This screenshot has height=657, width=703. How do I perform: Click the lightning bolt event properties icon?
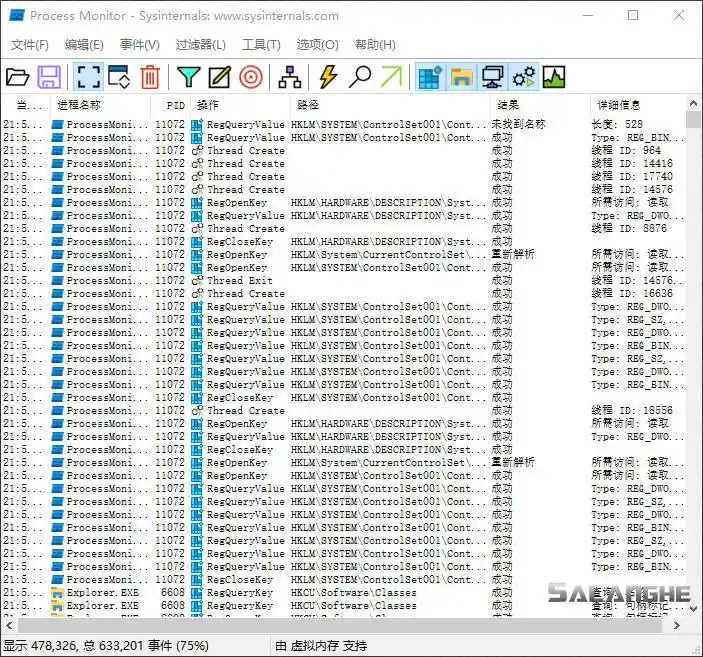tap(328, 77)
